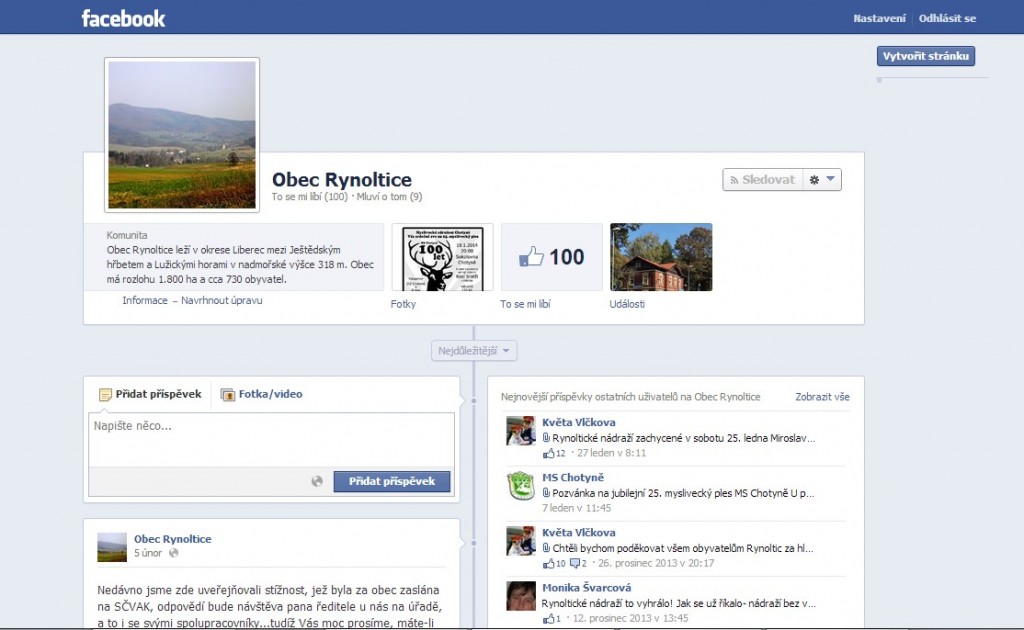Click the small Obec Rynoltice avatar on the post

pos(112,547)
